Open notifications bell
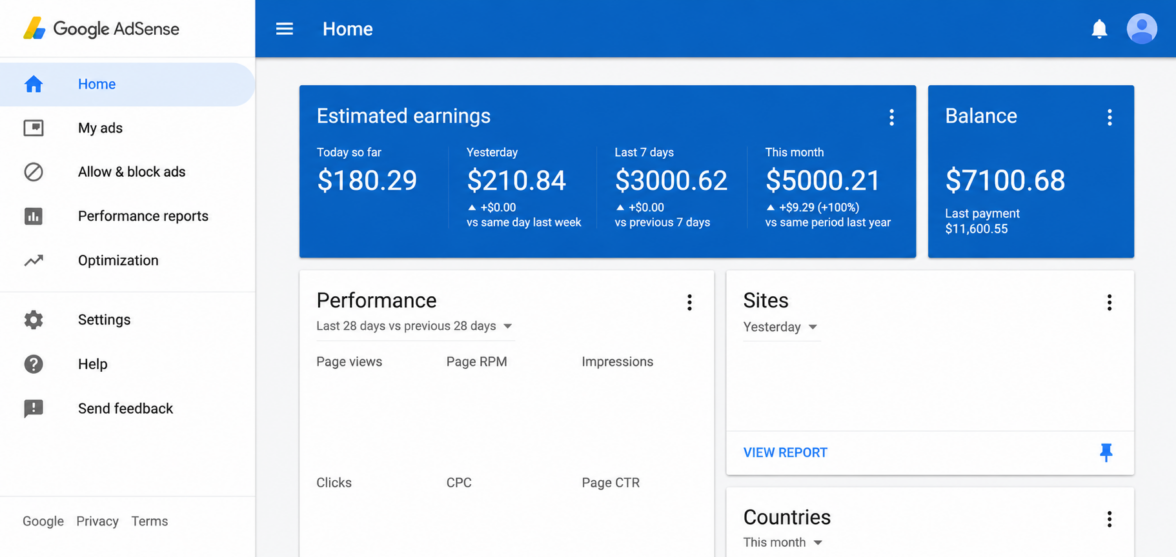Screen dimensions: 1176x557 coord(1099,29)
